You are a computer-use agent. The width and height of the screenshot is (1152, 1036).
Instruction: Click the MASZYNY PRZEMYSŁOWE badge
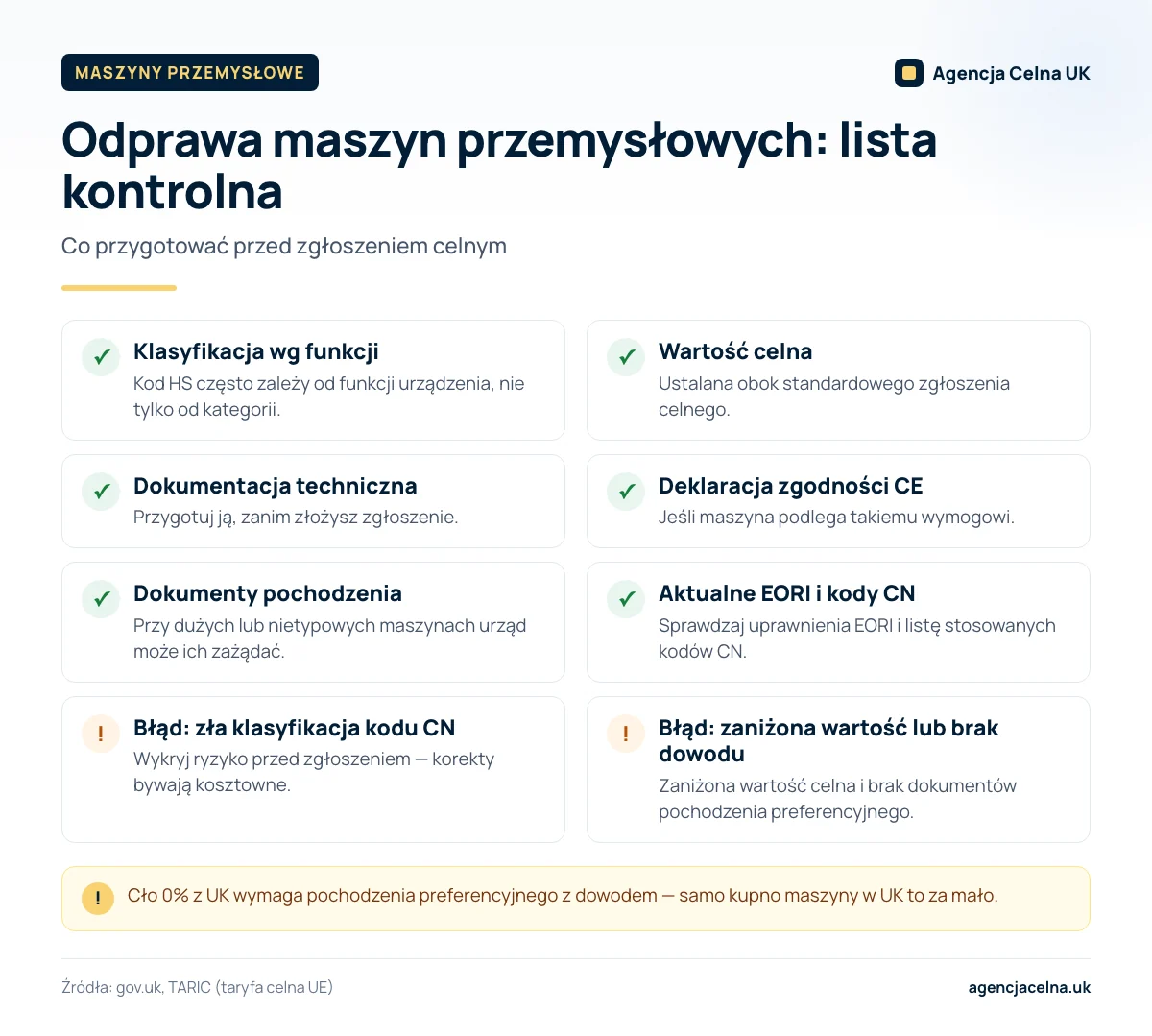(190, 73)
